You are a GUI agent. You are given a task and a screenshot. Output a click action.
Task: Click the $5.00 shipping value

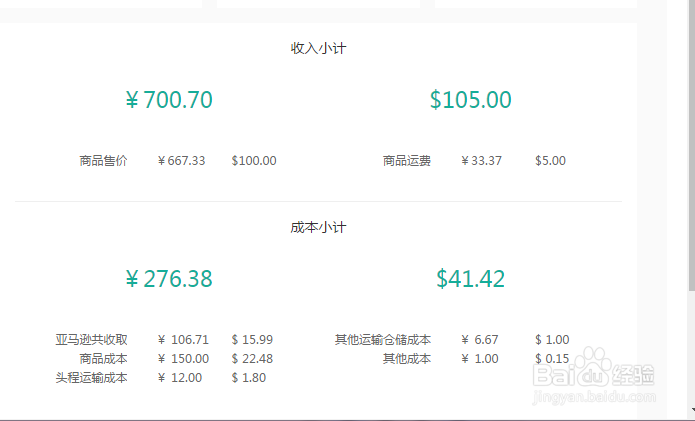point(550,160)
